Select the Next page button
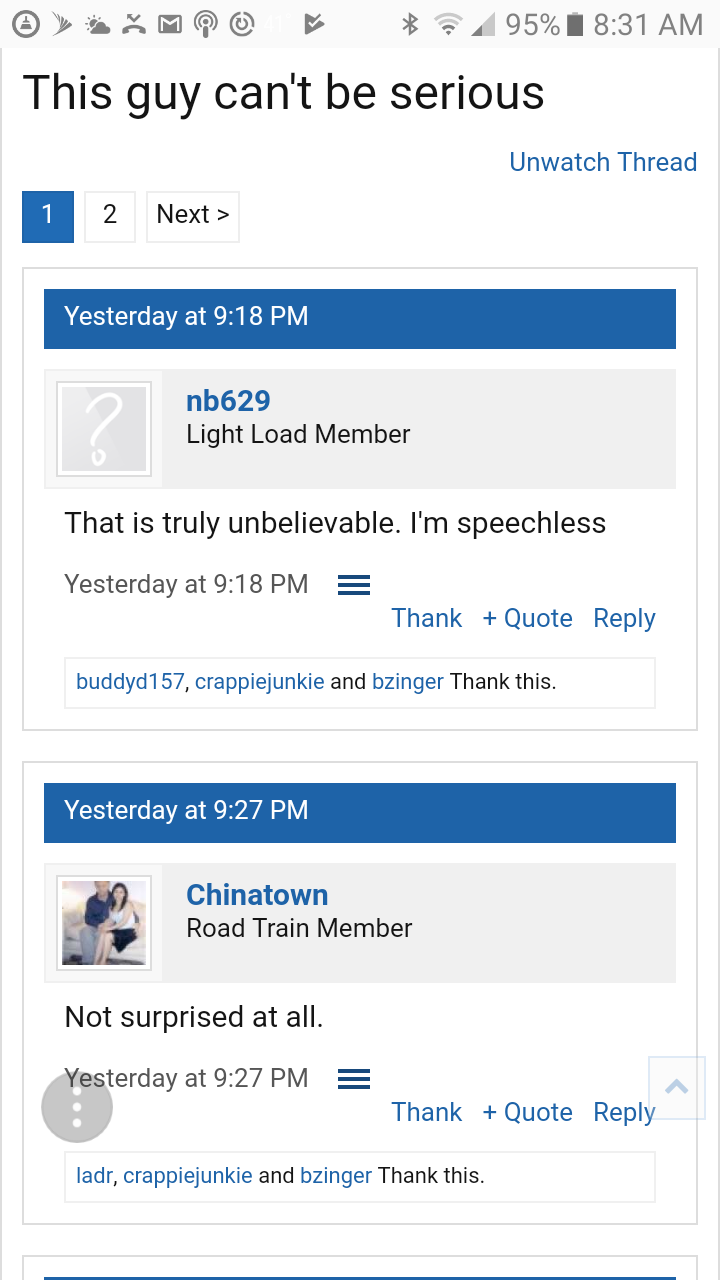 coord(193,215)
